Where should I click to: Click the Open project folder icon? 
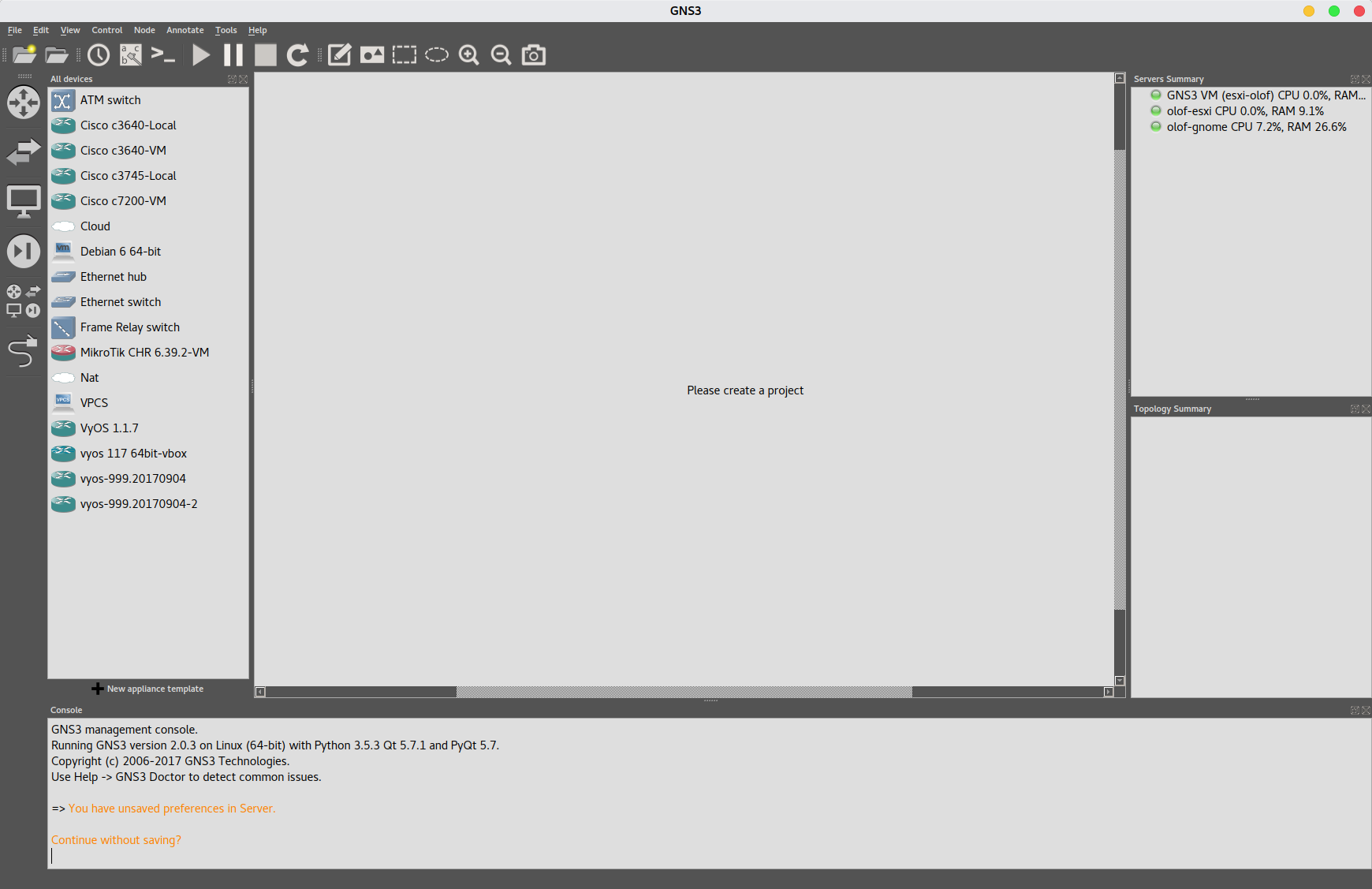click(57, 54)
